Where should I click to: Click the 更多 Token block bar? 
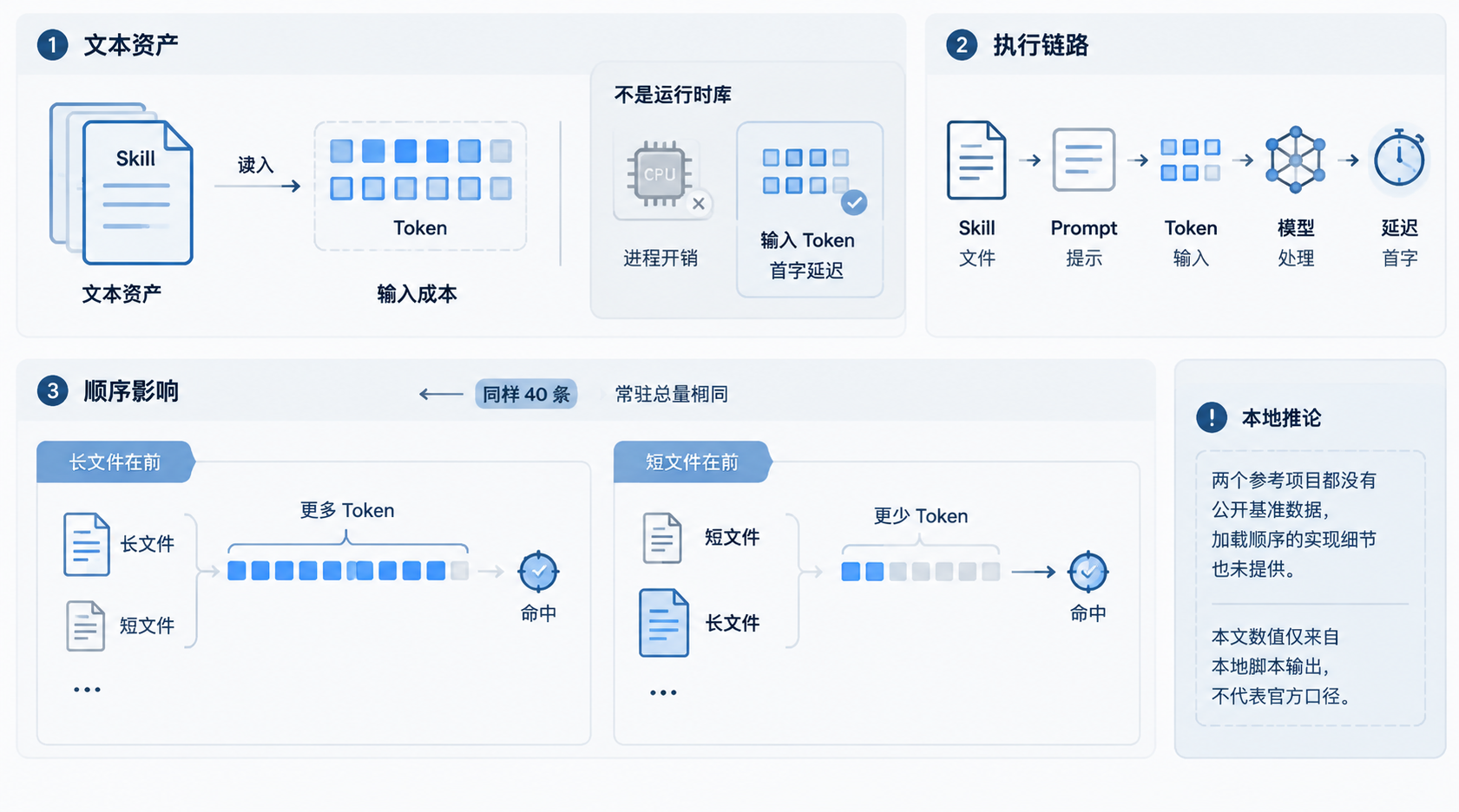click(x=348, y=571)
